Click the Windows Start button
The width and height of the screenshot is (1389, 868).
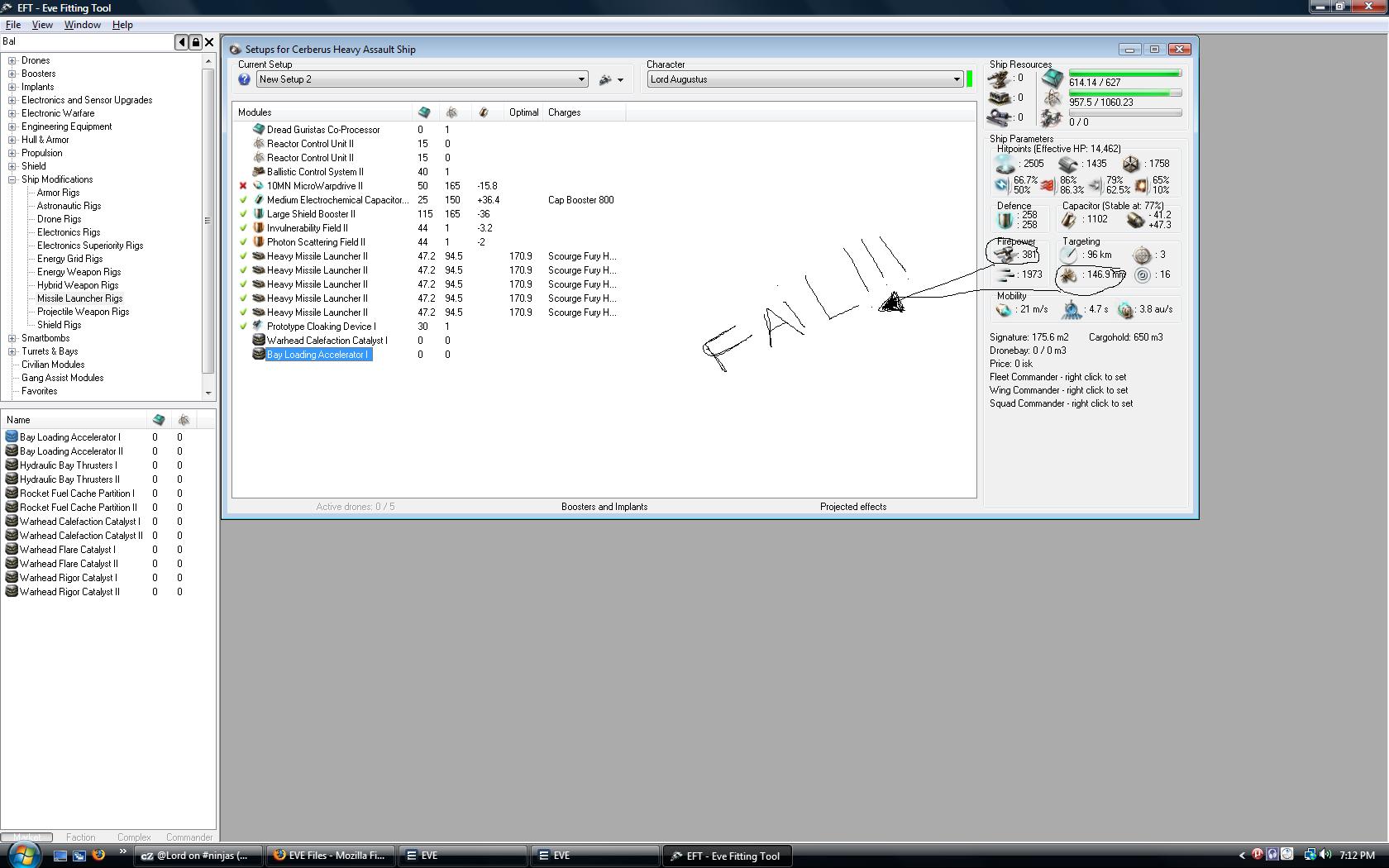pos(22,855)
